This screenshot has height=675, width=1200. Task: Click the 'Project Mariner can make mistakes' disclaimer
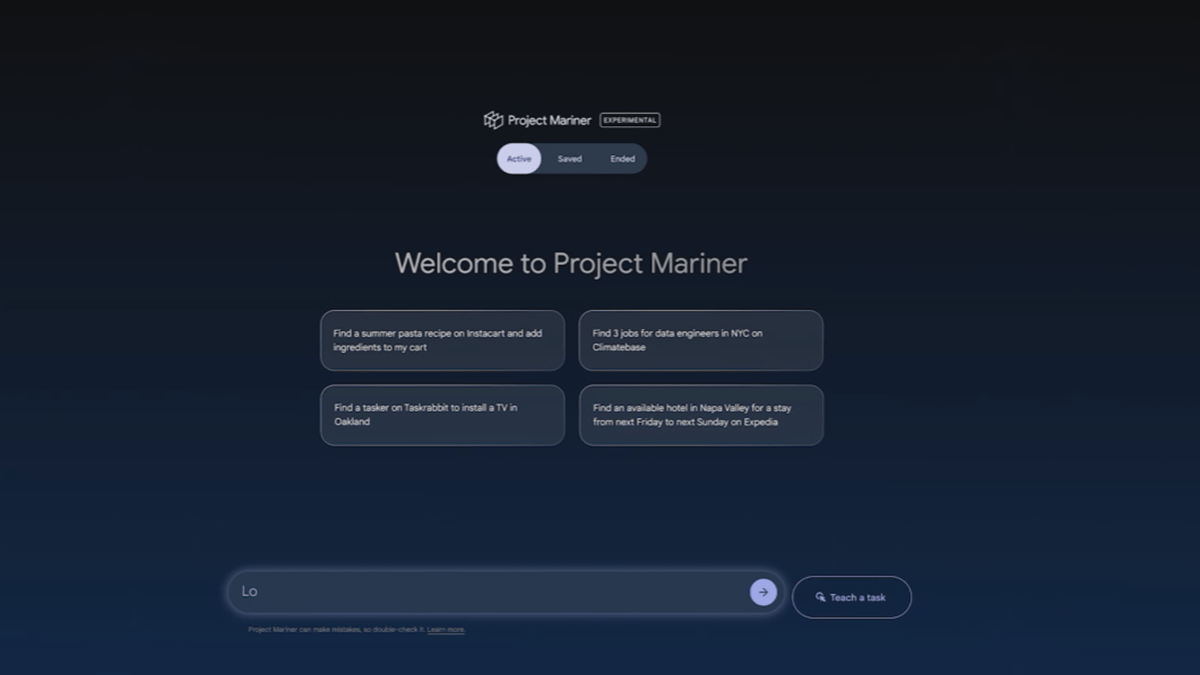coord(336,630)
